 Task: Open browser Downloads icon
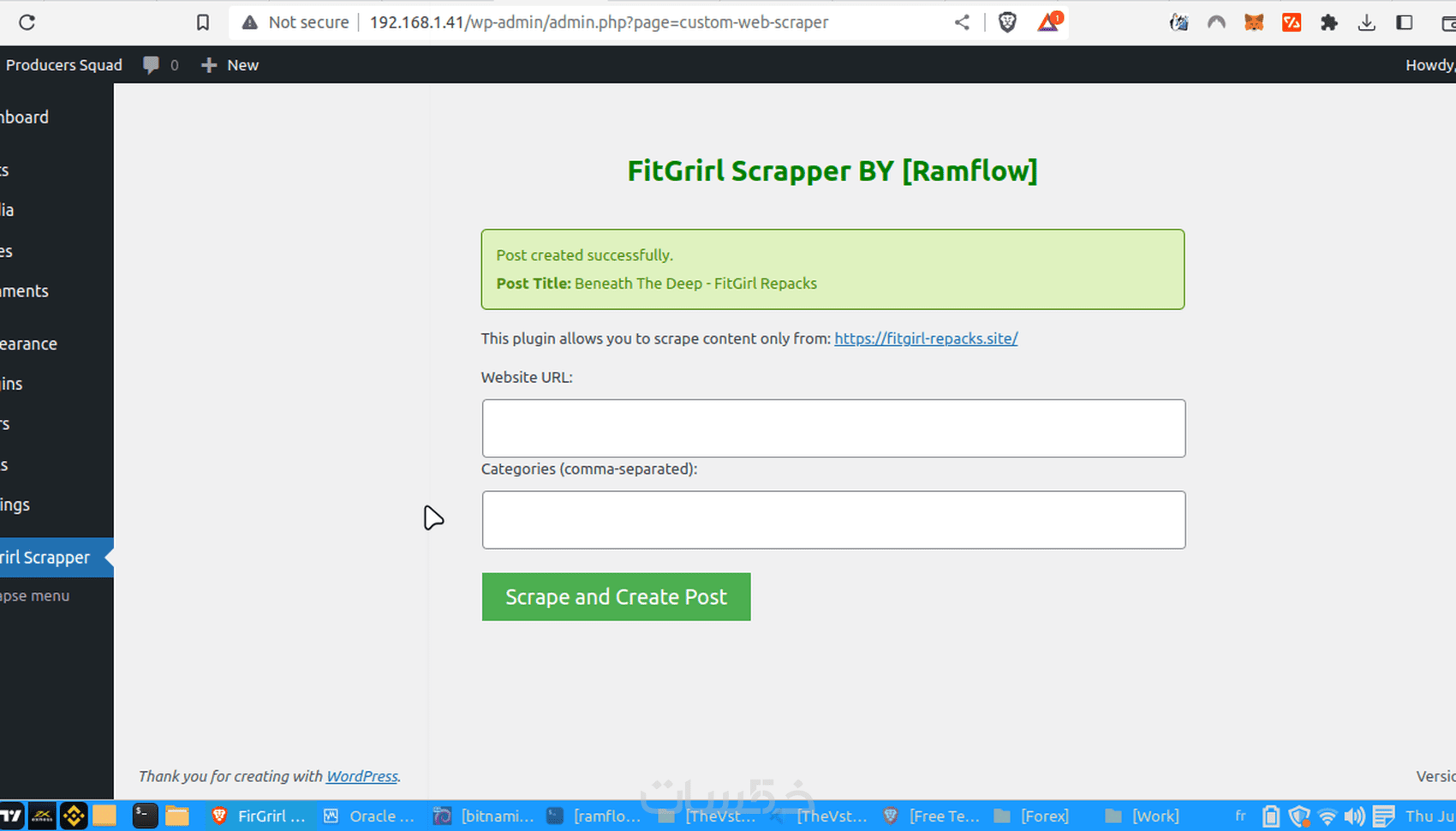(x=1367, y=22)
